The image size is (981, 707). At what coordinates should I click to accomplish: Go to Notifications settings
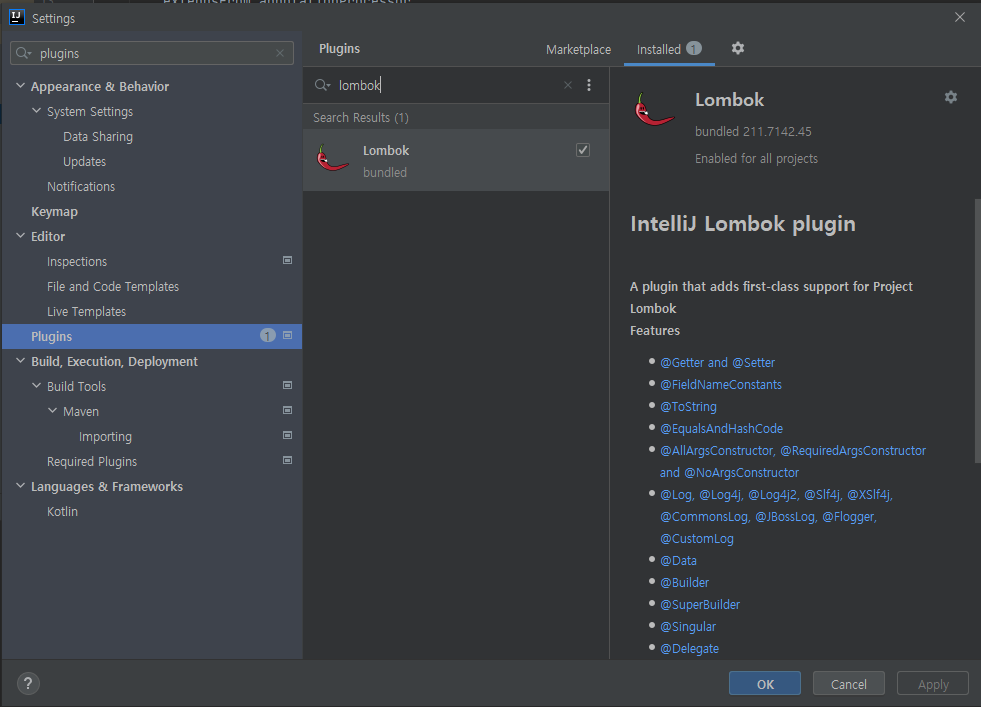81,186
